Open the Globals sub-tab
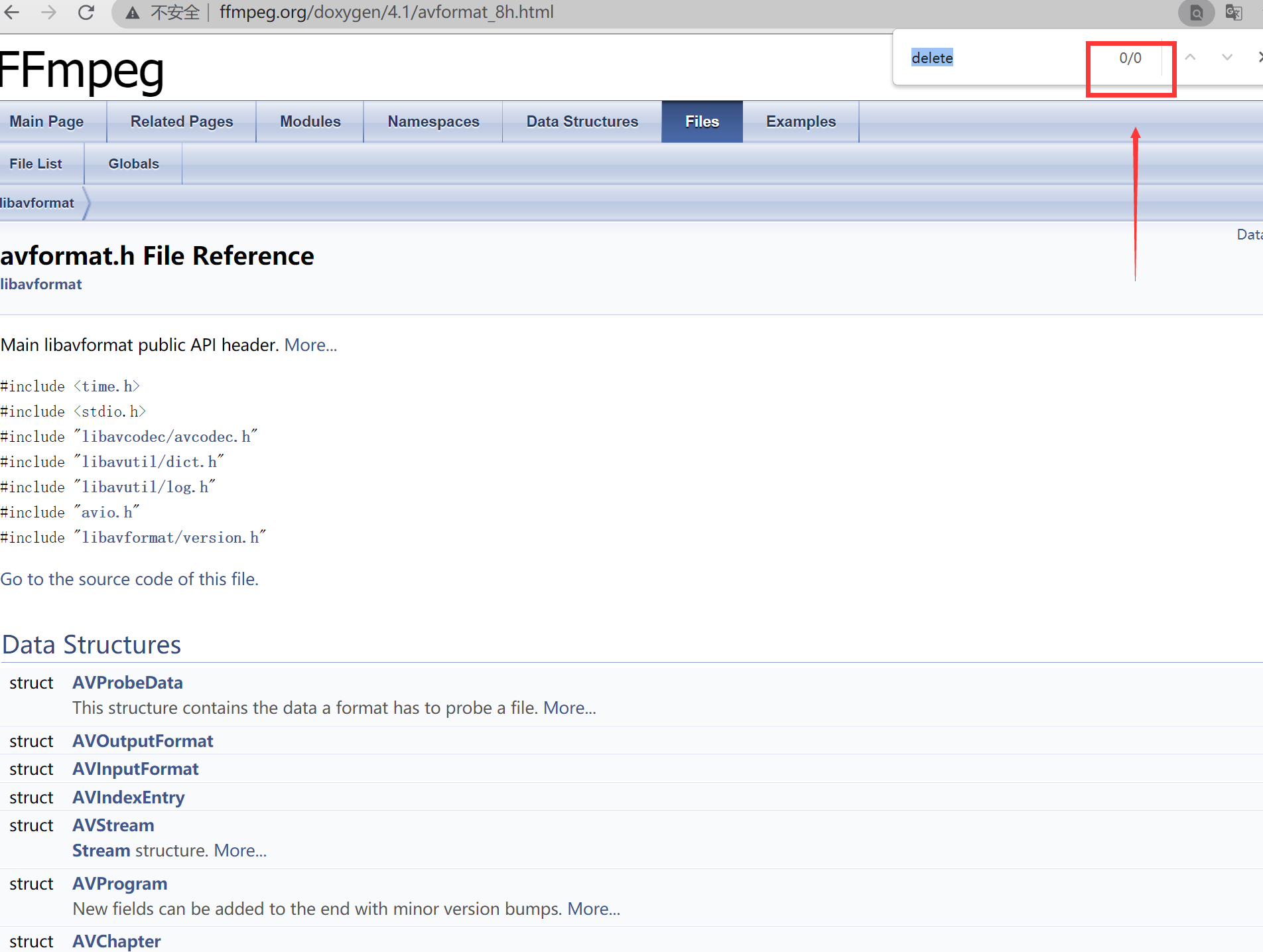Screen dimensions: 1263x952 pos(134,164)
